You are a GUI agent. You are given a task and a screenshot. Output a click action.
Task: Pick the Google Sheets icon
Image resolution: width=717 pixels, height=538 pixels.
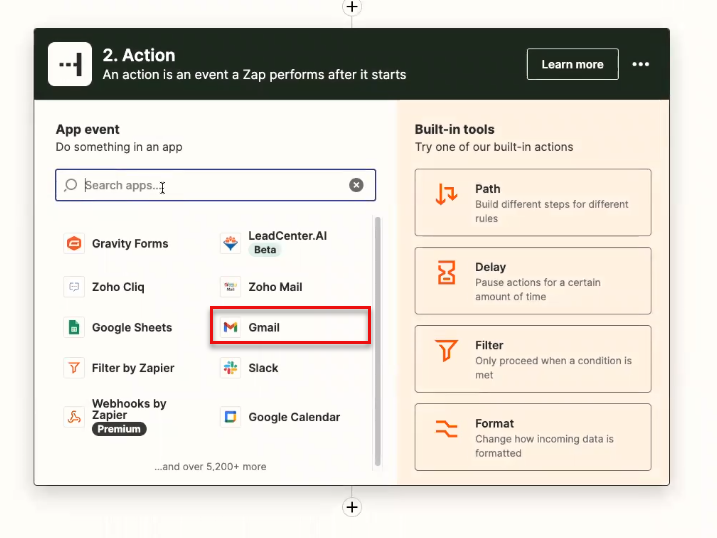[x=73, y=328]
